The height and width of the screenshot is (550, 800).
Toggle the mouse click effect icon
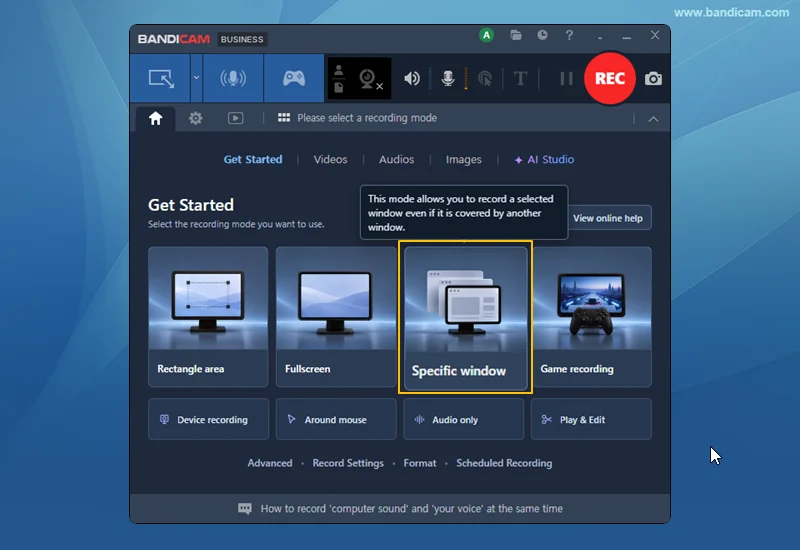click(x=485, y=79)
